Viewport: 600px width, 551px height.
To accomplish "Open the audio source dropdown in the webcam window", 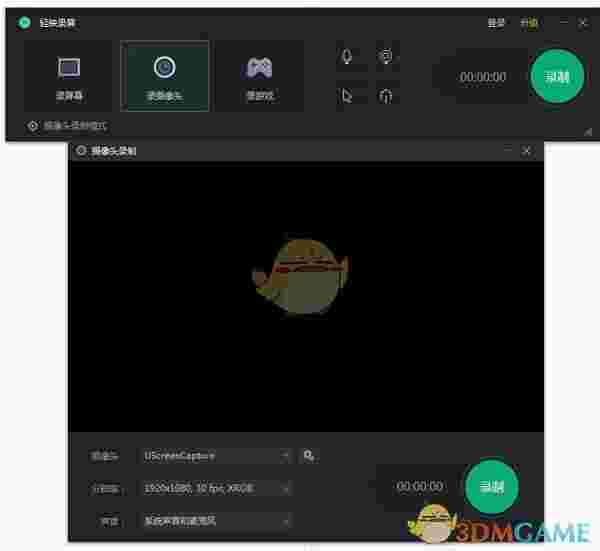I will [215, 521].
